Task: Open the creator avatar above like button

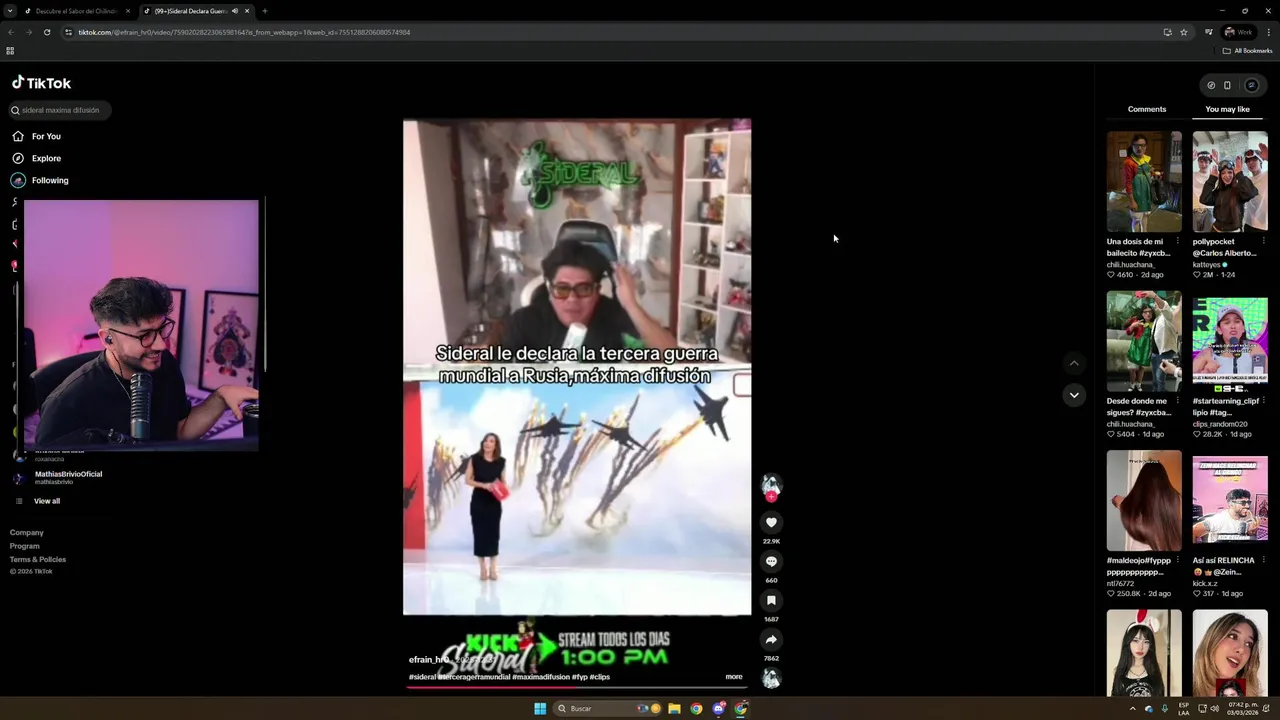Action: 771,485
